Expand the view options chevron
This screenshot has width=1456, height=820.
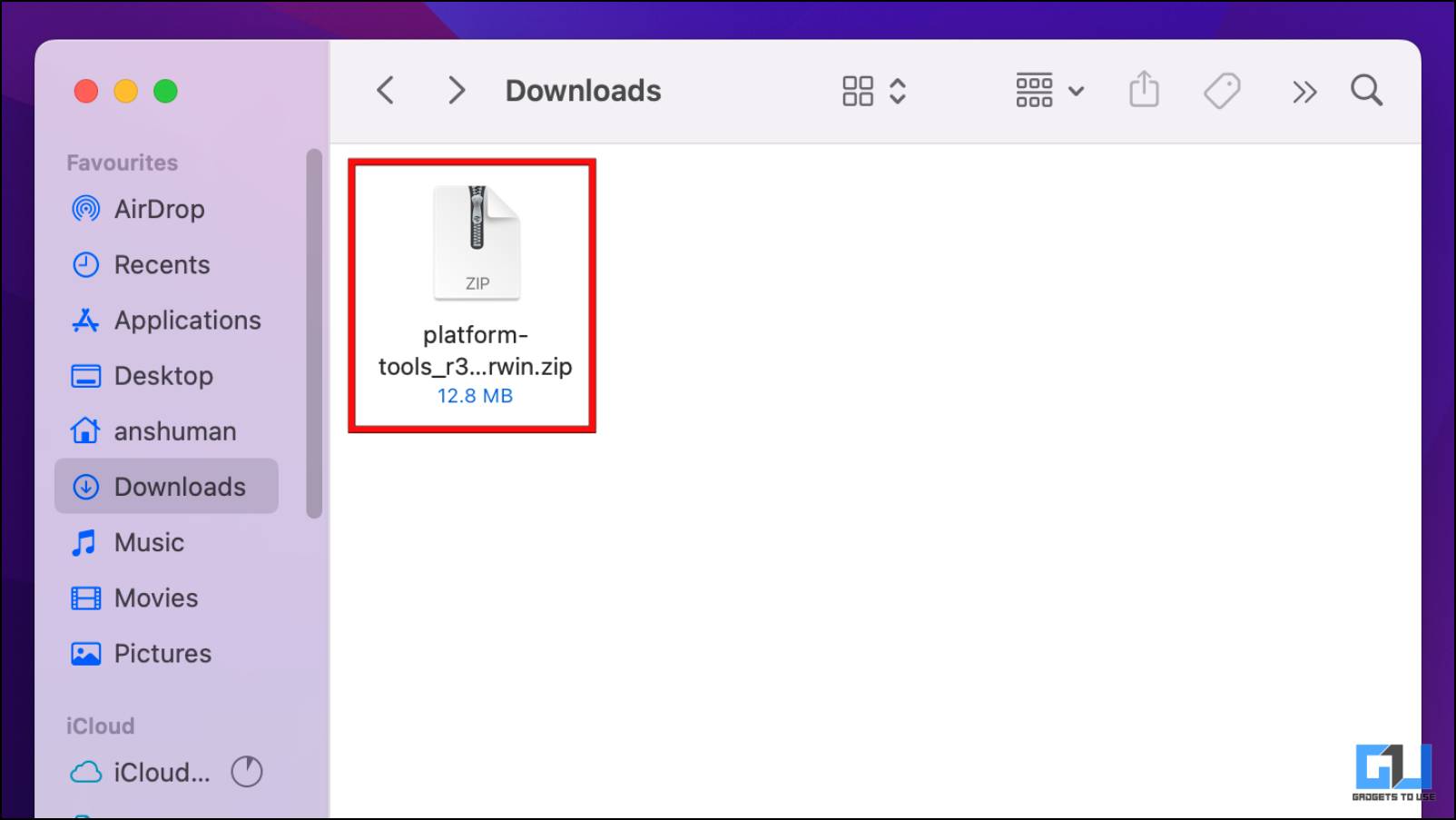tap(899, 90)
